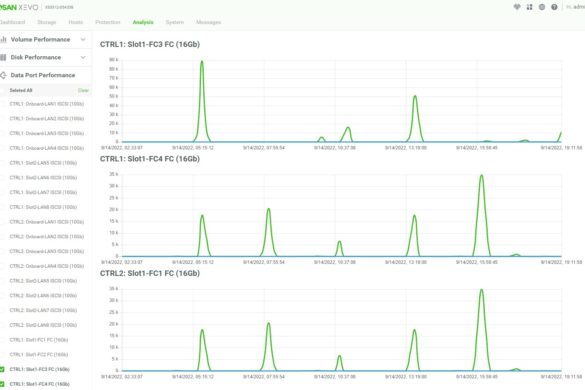Open the Dashboard tab

(12, 22)
